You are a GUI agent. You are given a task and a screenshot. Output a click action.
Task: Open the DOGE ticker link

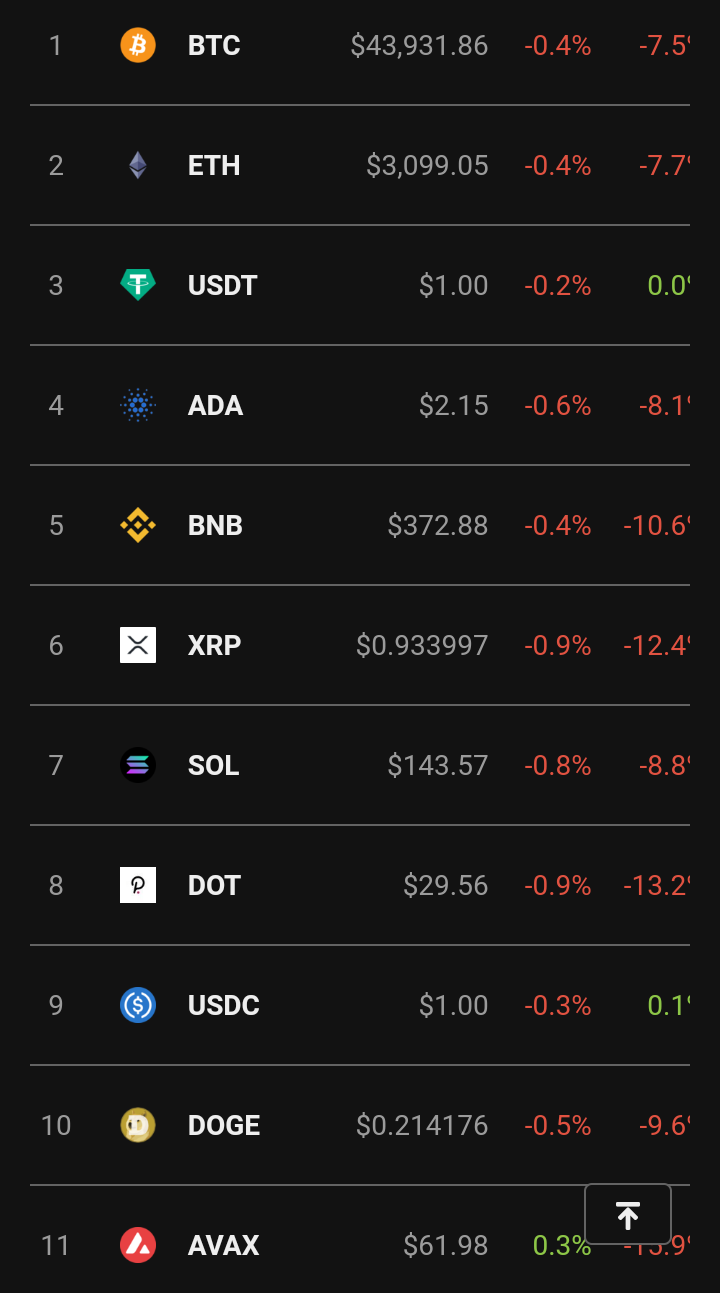coord(224,1125)
